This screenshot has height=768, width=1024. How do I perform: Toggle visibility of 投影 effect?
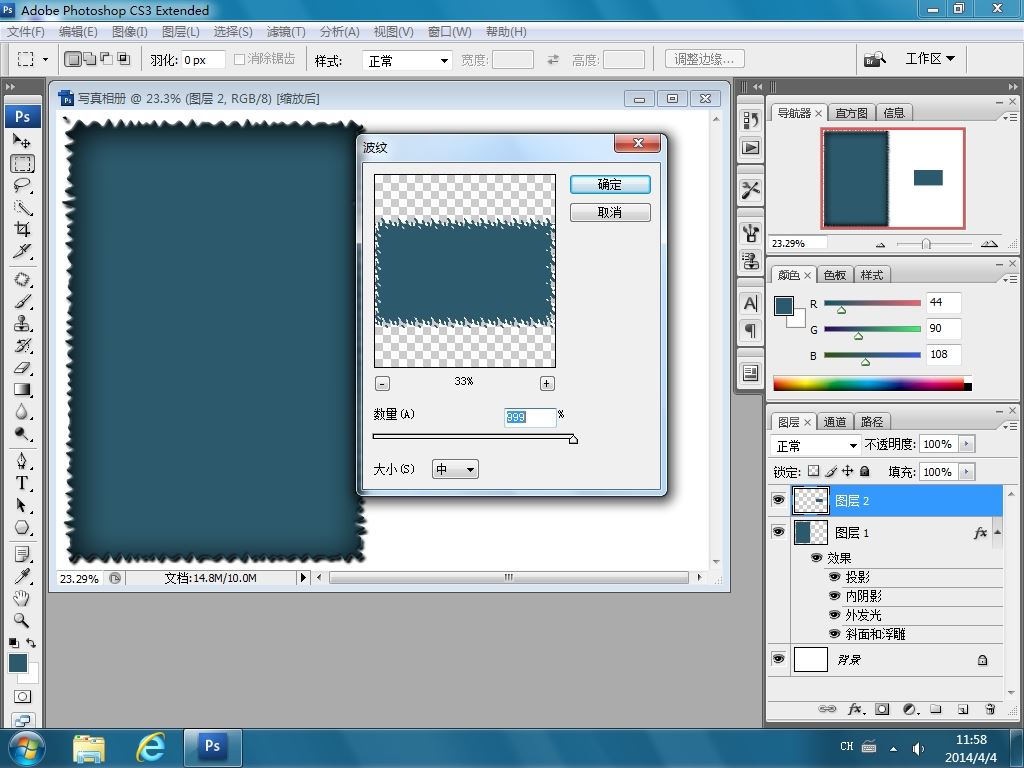tap(835, 577)
